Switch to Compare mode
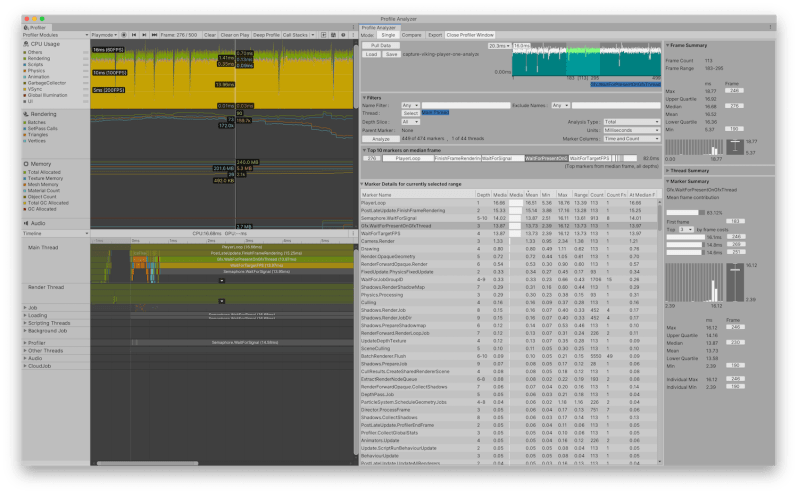Viewport: 798px width, 494px height. (411, 35)
